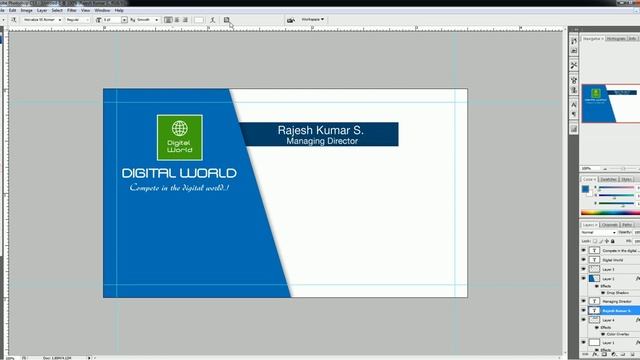Click the anti-aliasing aa icon
The width and height of the screenshot is (640, 360).
pos(133,20)
